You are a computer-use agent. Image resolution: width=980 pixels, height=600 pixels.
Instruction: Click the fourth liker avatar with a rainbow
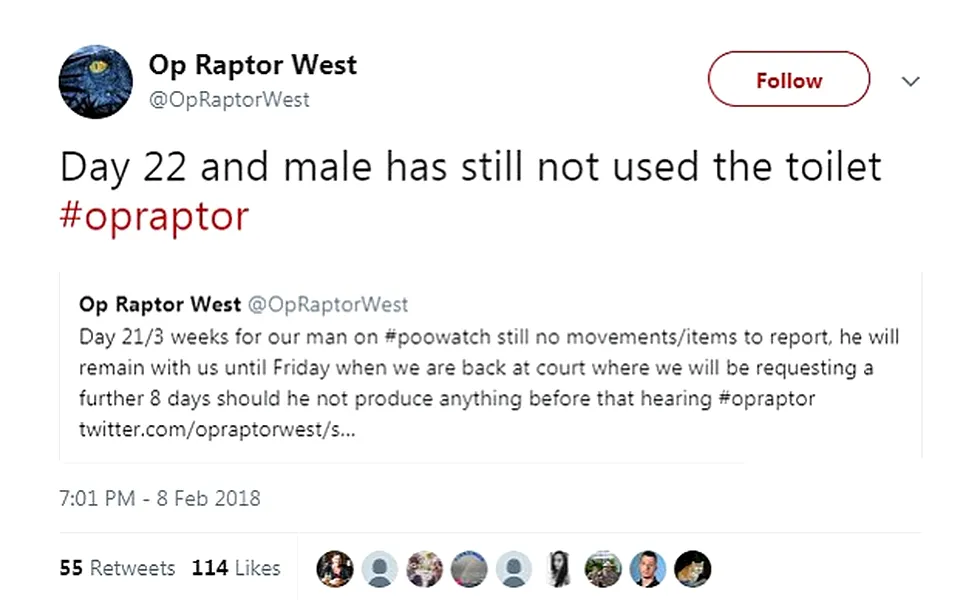click(x=469, y=568)
